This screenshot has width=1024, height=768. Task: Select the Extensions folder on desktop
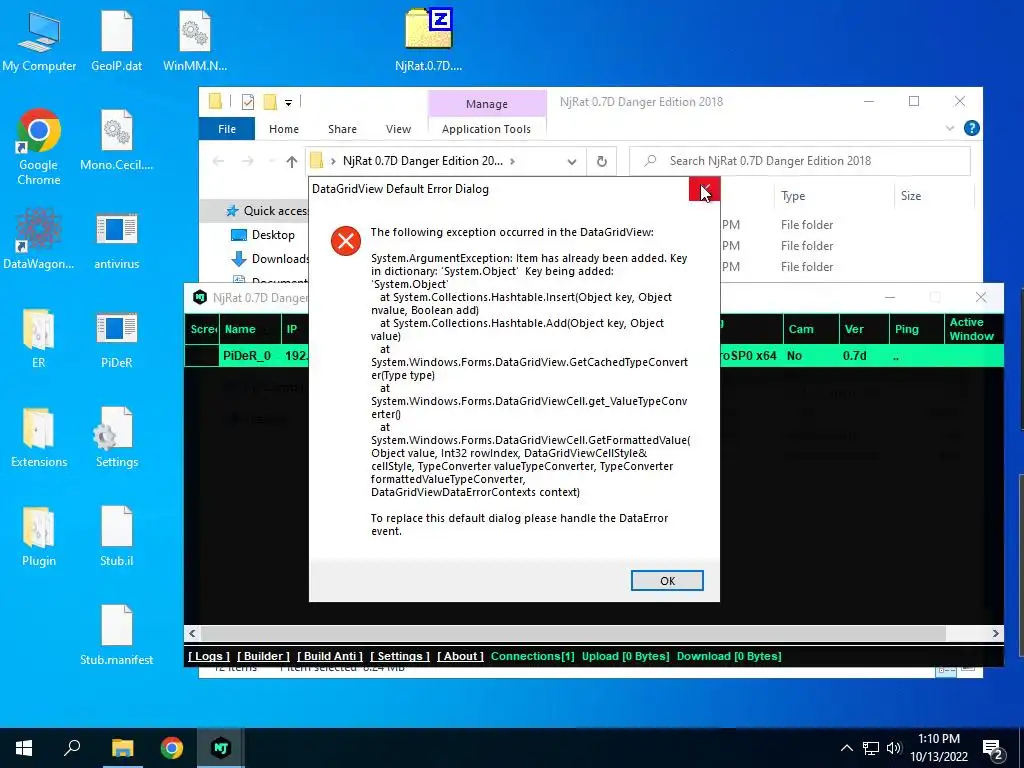tap(39, 438)
